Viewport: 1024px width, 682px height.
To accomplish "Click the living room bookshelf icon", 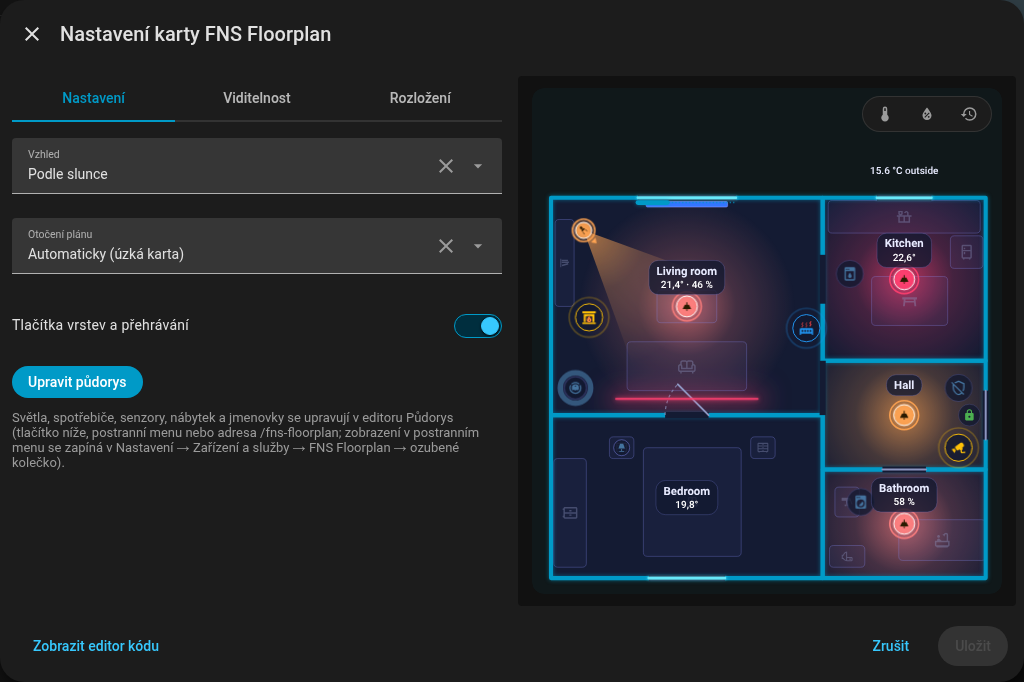I will click(564, 263).
